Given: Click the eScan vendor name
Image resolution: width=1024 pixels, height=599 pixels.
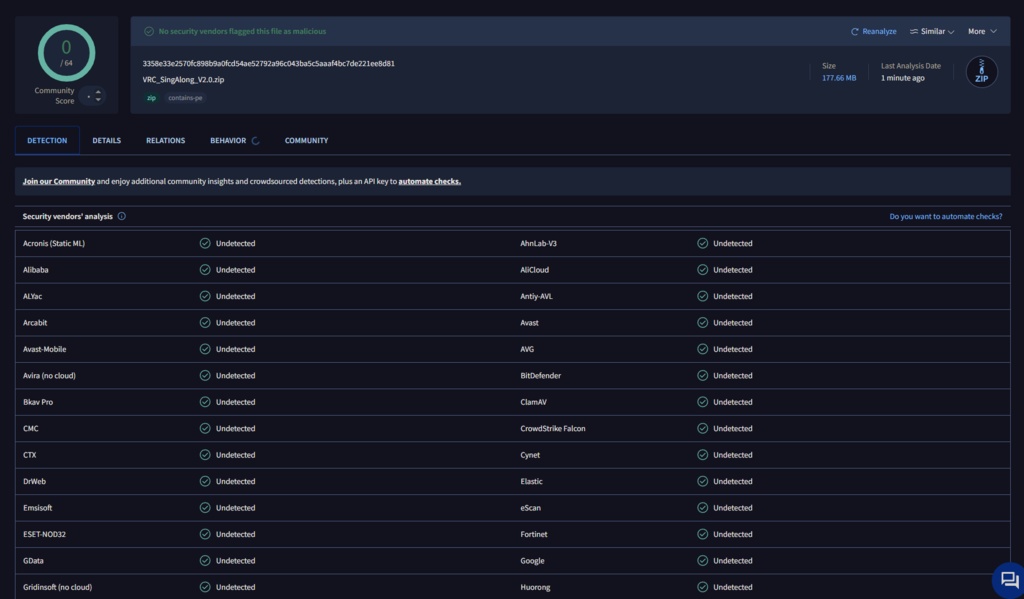Looking at the screenshot, I should click(530, 508).
